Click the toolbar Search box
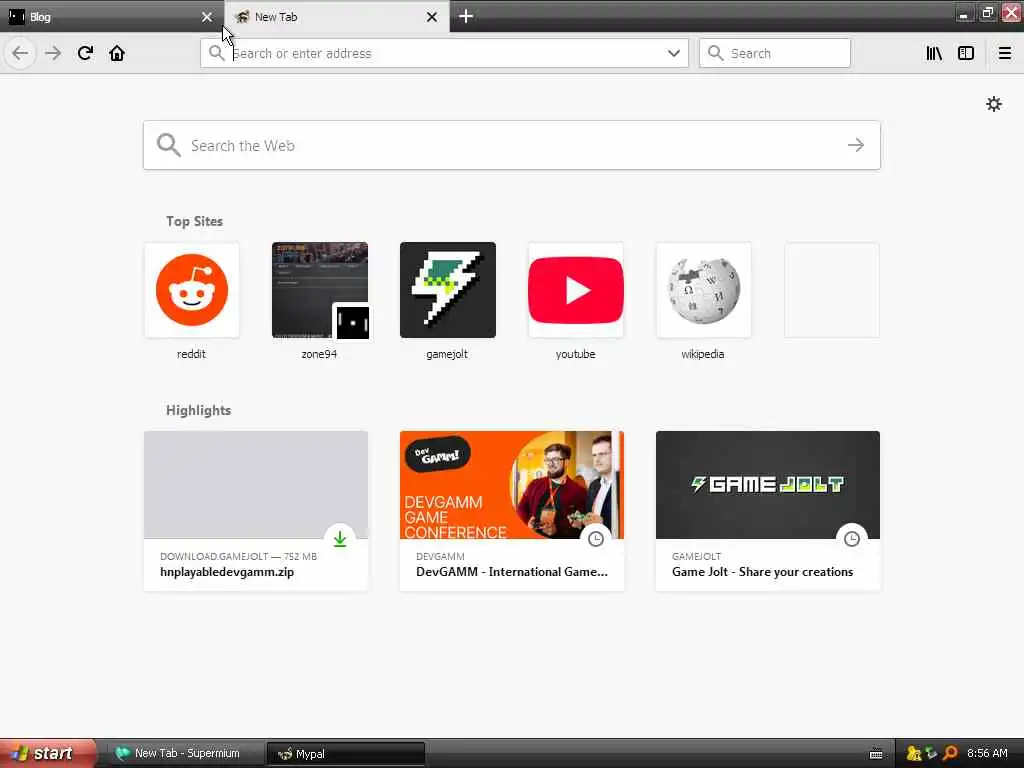Screen dimensions: 1024x768 click(x=775, y=53)
